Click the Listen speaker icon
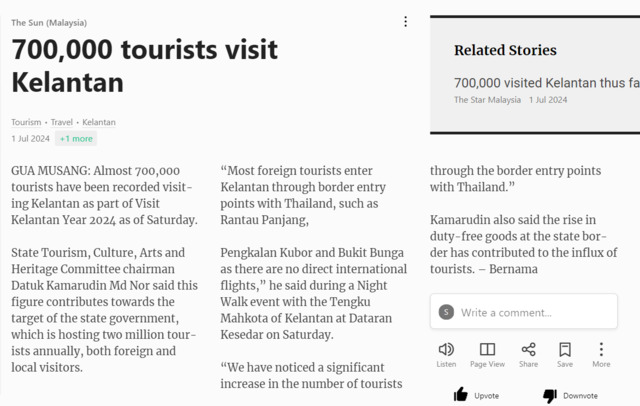The image size is (640, 406). 446,350
